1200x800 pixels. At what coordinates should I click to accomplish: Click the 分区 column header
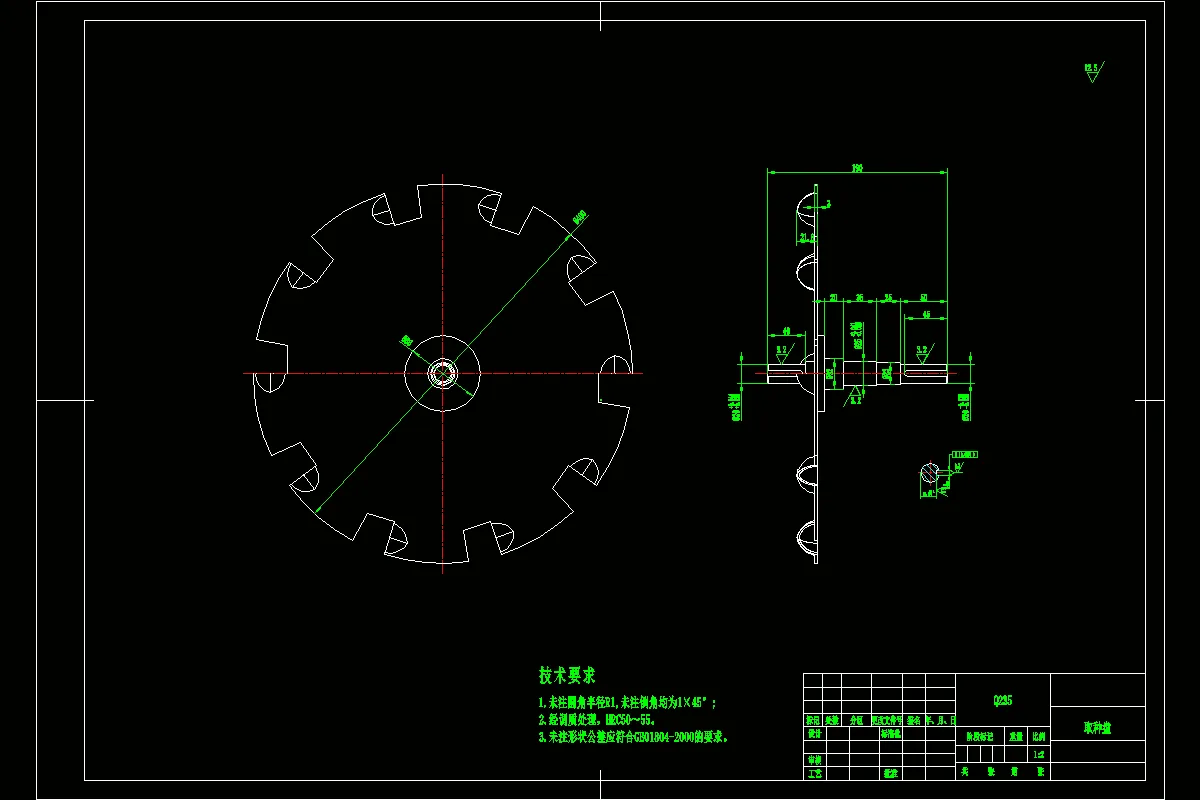856,720
